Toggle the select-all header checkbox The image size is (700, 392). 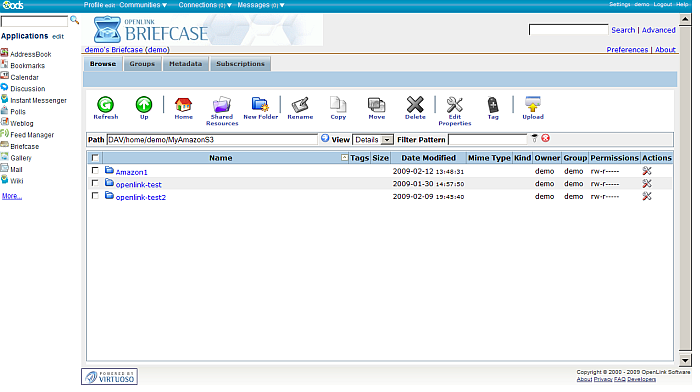click(x=95, y=158)
